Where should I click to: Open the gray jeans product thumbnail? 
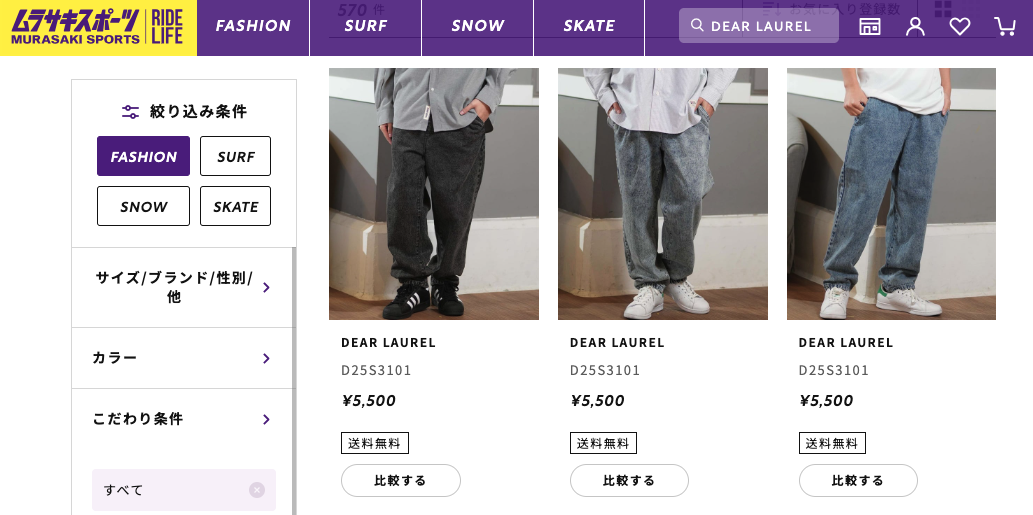(662, 194)
